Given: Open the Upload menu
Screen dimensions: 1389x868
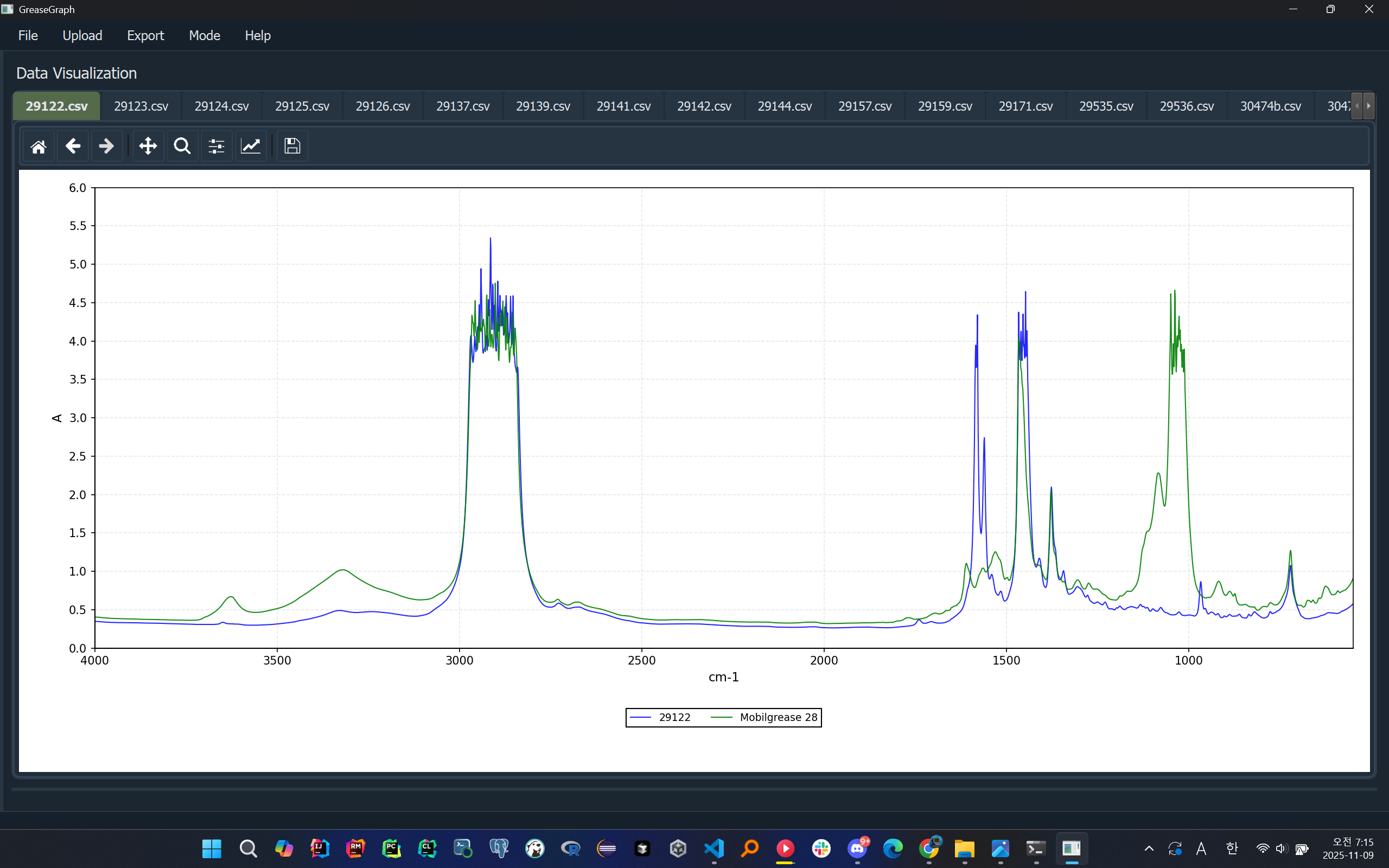Looking at the screenshot, I should [82, 36].
